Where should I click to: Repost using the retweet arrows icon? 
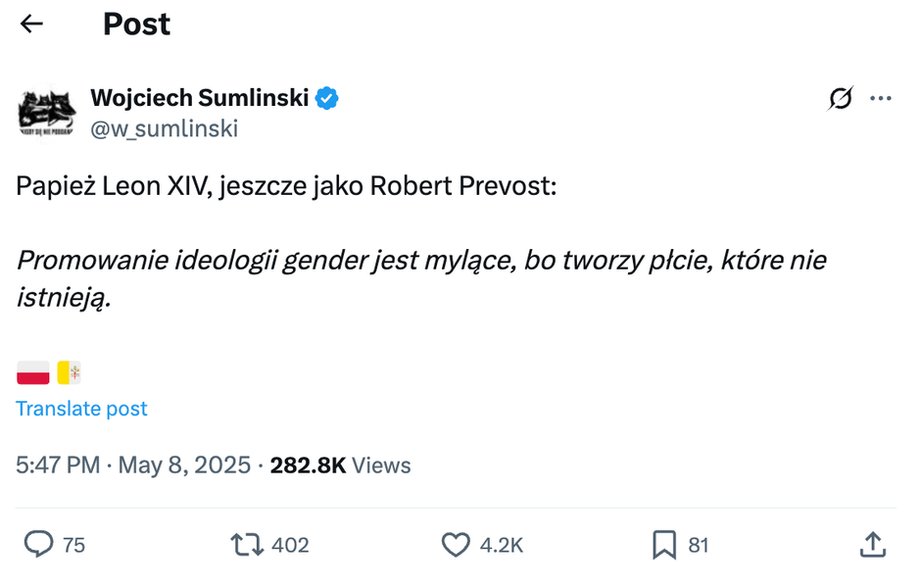click(247, 545)
